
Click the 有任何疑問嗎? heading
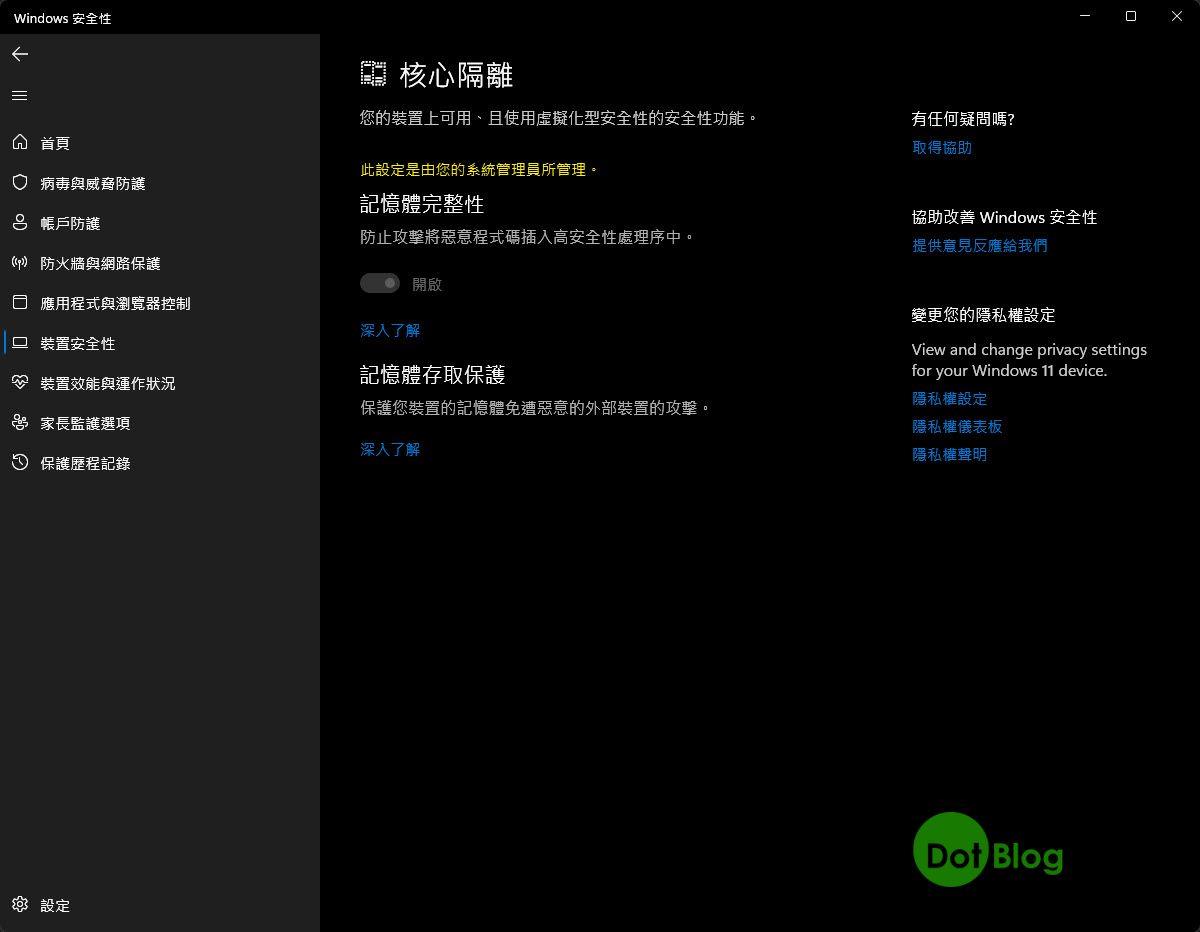[x=963, y=118]
